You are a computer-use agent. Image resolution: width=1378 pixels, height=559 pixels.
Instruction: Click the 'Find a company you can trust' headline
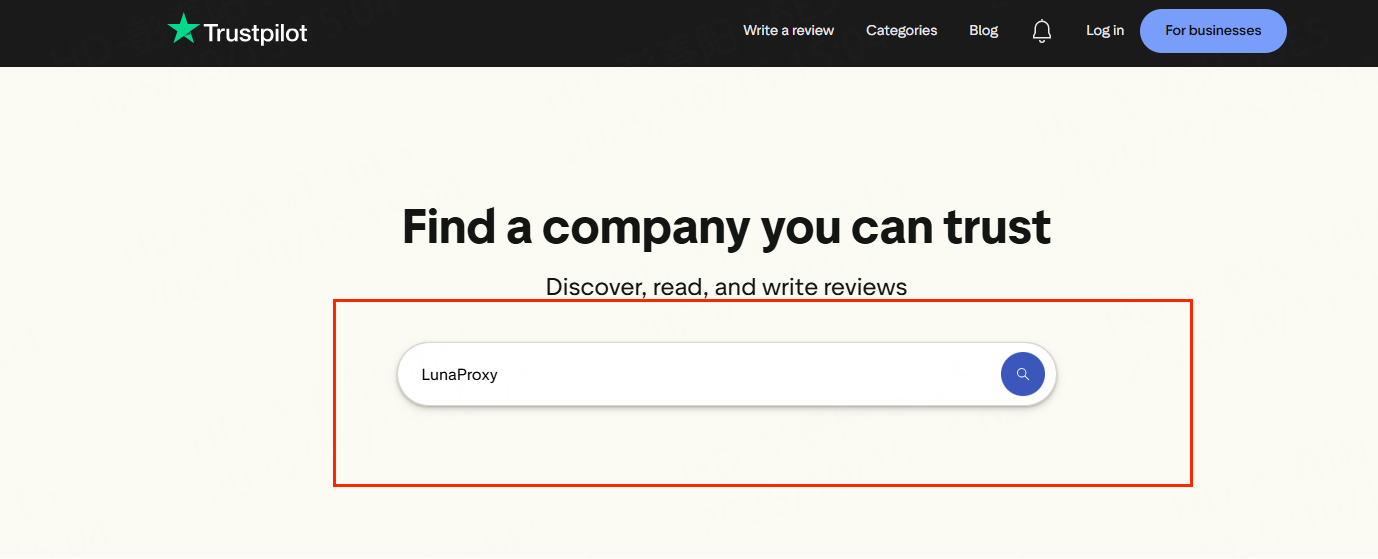tap(726, 227)
